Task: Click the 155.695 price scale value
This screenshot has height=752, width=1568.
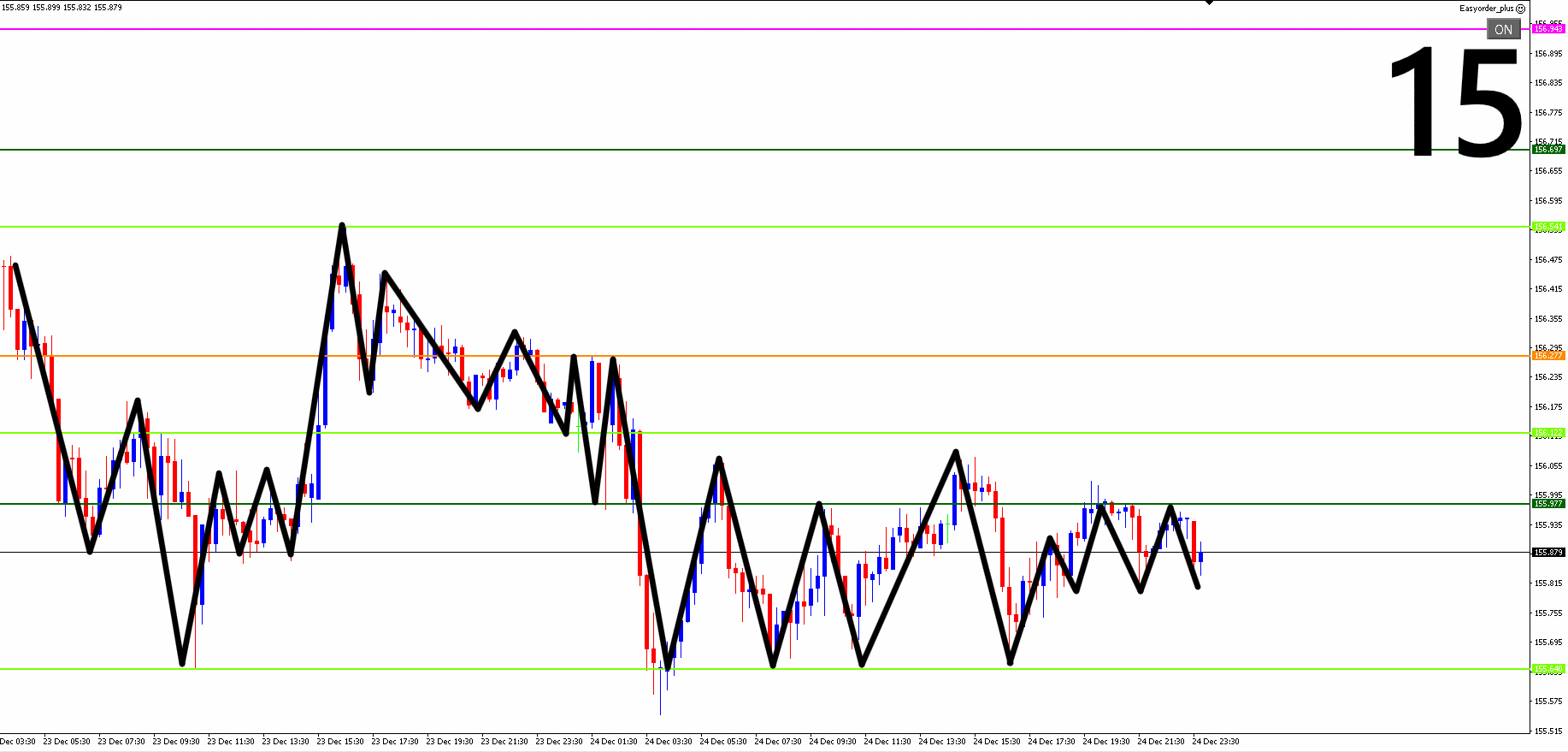Action: (x=1548, y=642)
